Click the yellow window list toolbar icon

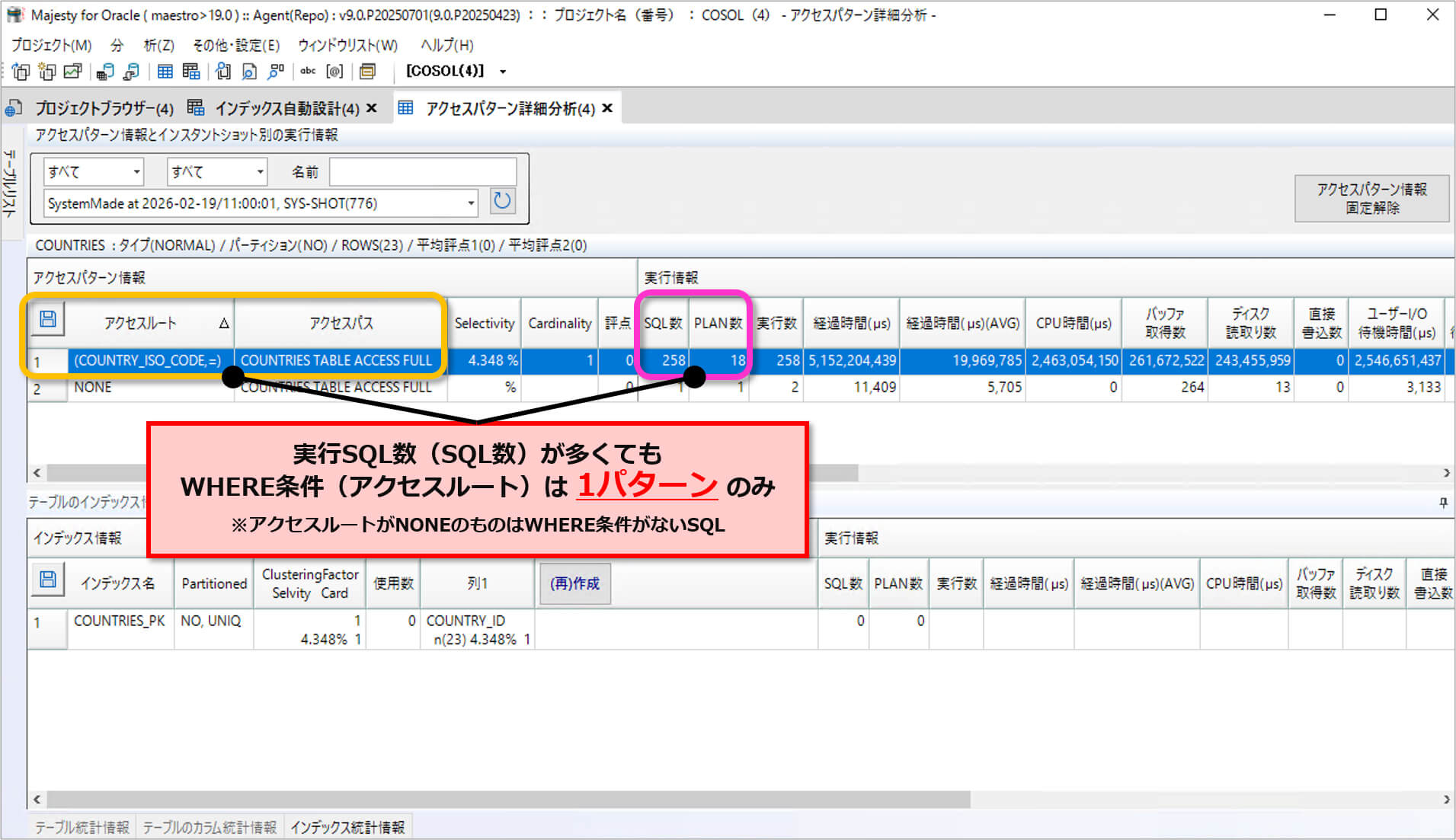tap(367, 72)
